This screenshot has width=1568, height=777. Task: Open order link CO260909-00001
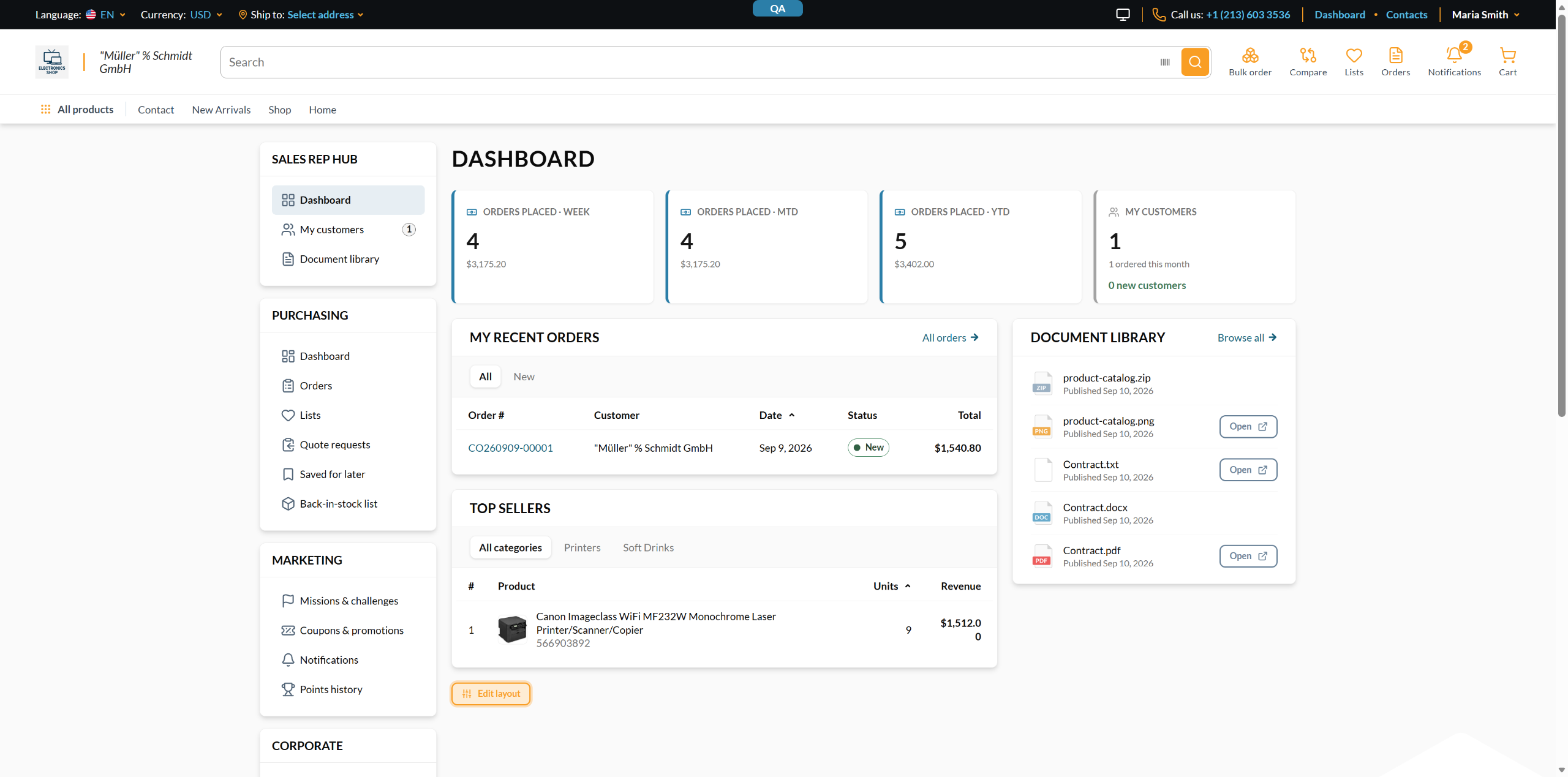click(510, 448)
